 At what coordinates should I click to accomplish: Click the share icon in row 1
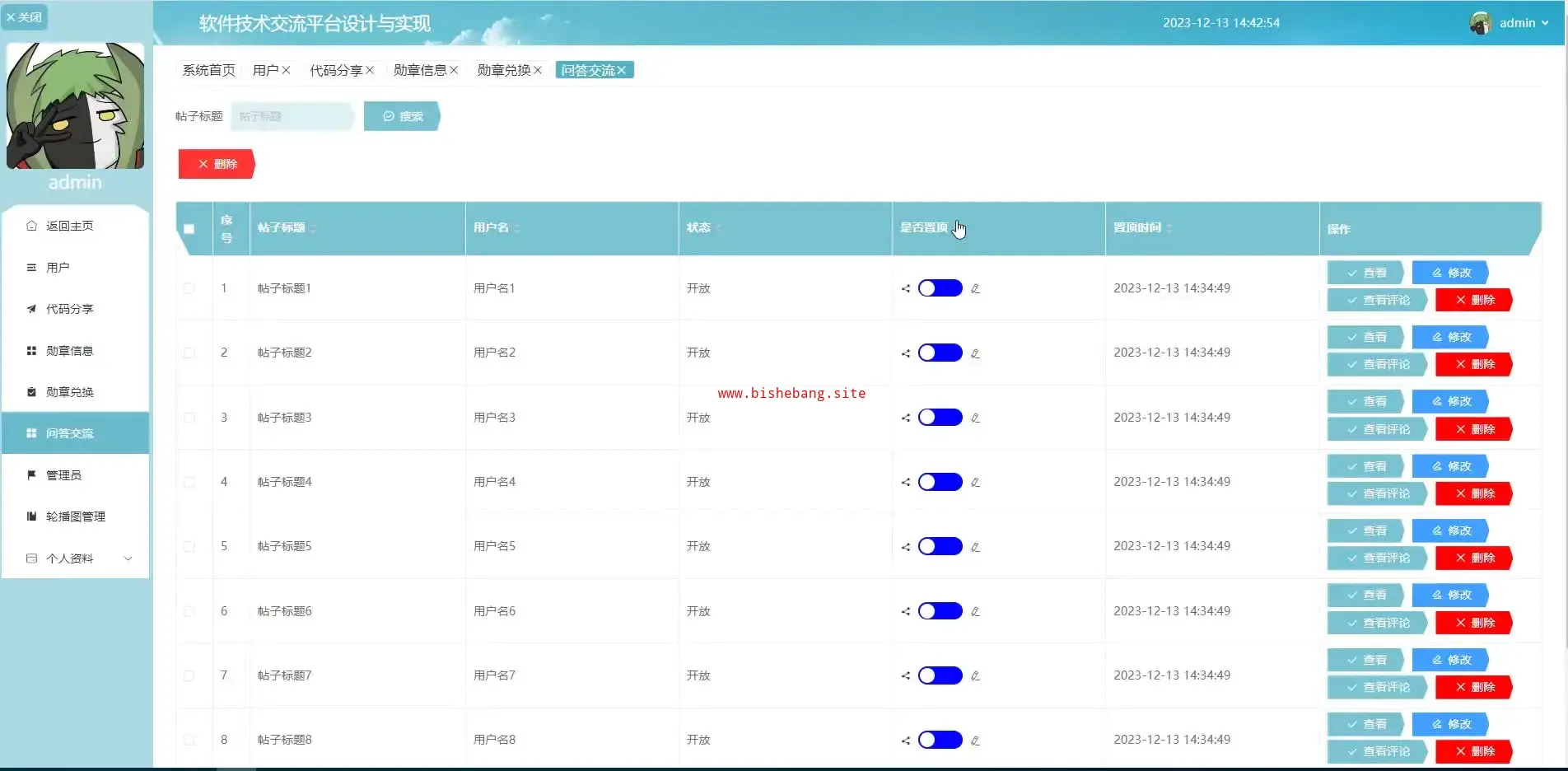point(906,288)
